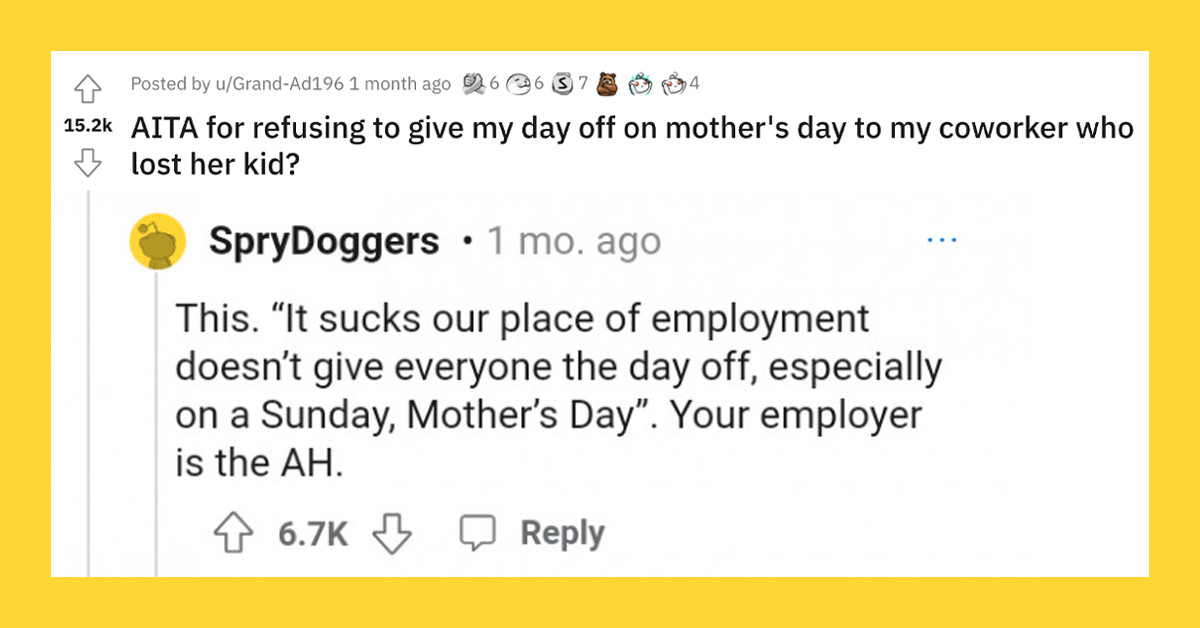The width and height of the screenshot is (1200, 628).
Task: Click SpryDoggers' yellow avatar icon
Action: coord(160,240)
